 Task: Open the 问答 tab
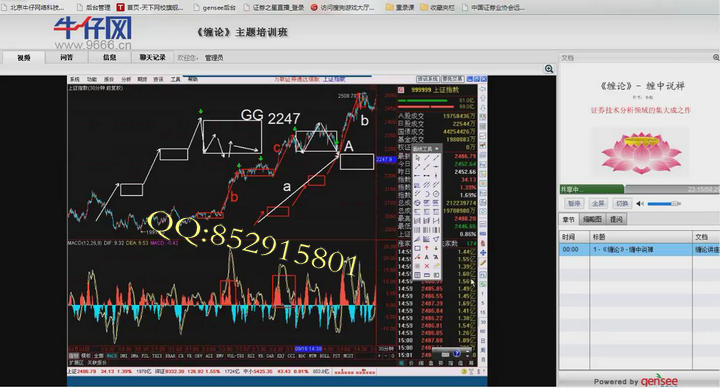(67, 57)
